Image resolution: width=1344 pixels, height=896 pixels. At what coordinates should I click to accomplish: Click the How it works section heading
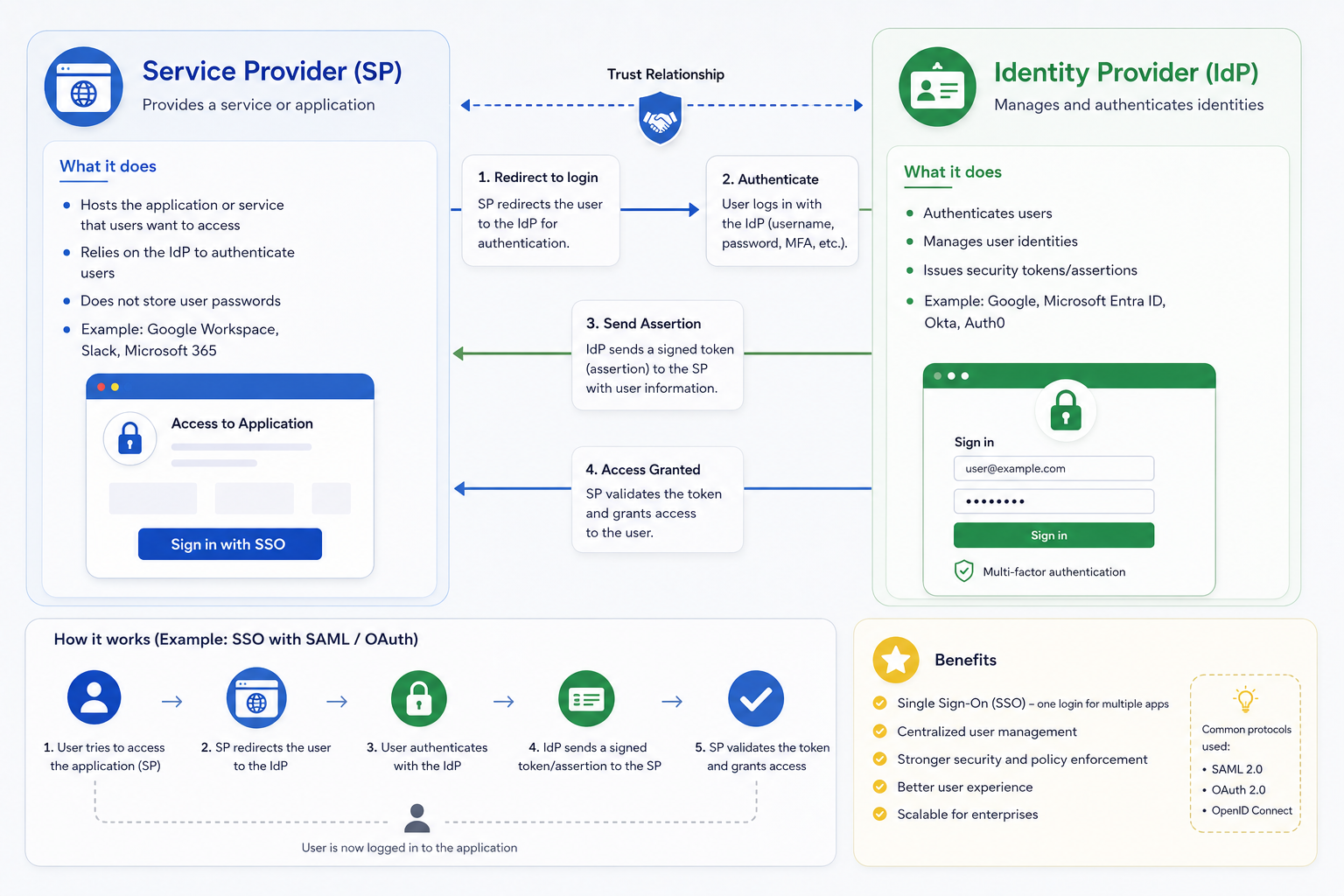coord(236,640)
